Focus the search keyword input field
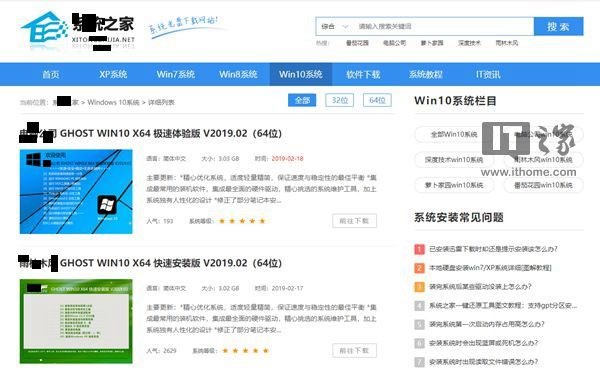This screenshot has height=374, width=600. pos(444,26)
